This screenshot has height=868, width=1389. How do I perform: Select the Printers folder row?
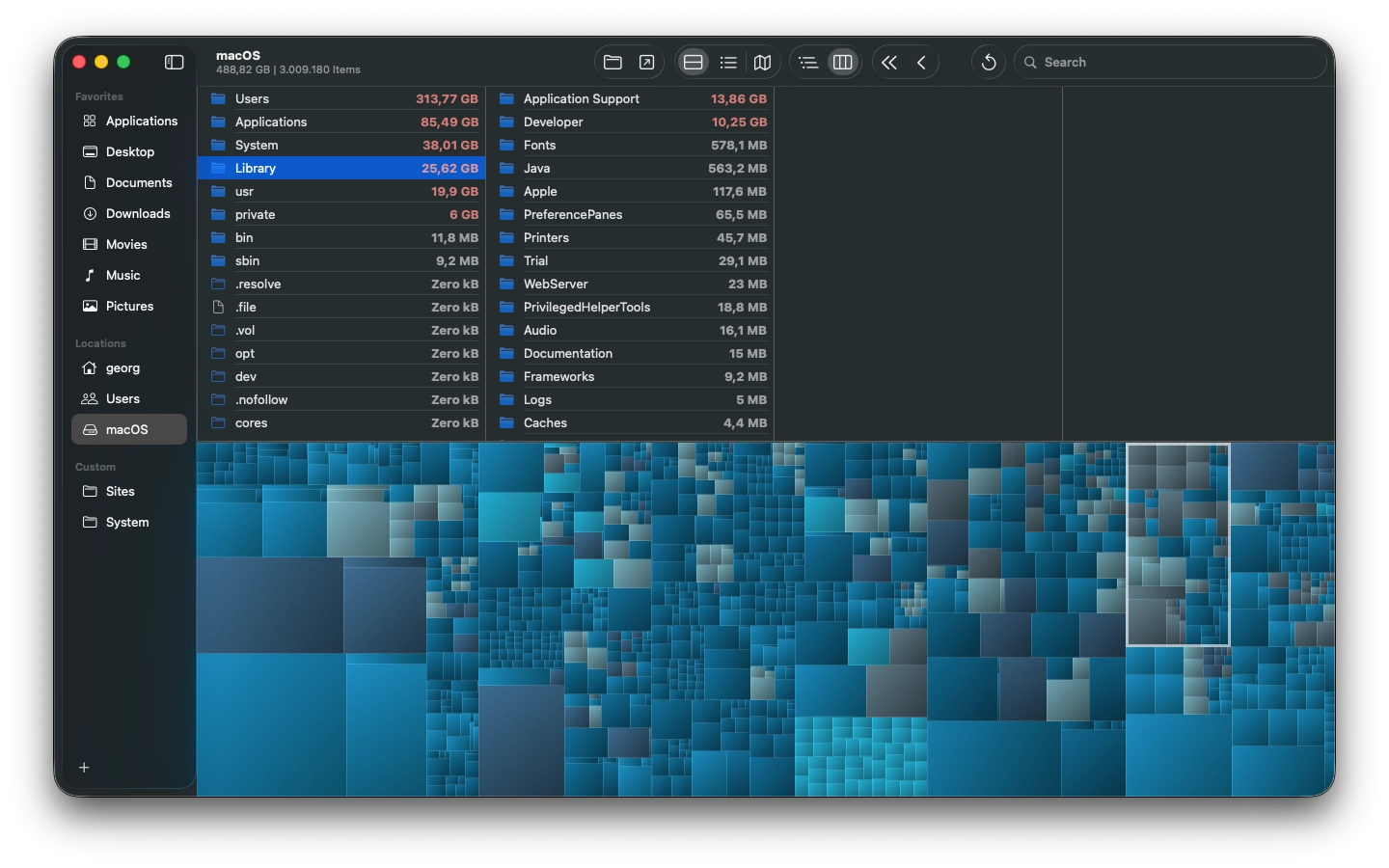tap(631, 237)
